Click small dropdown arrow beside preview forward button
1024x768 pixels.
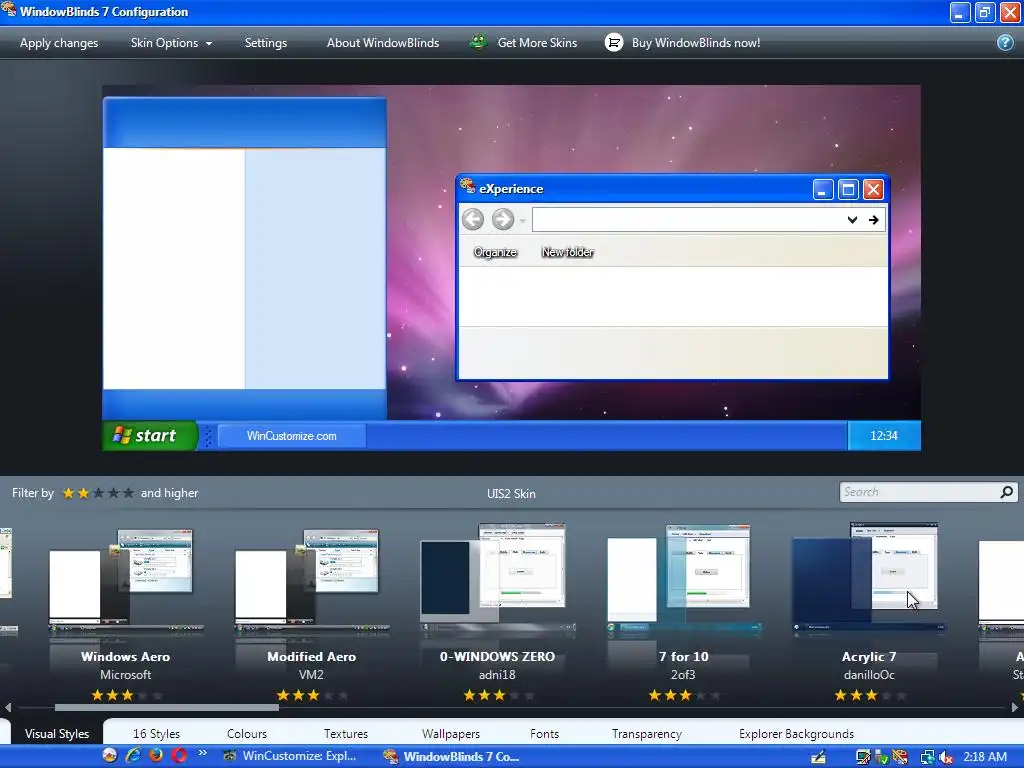tap(522, 221)
